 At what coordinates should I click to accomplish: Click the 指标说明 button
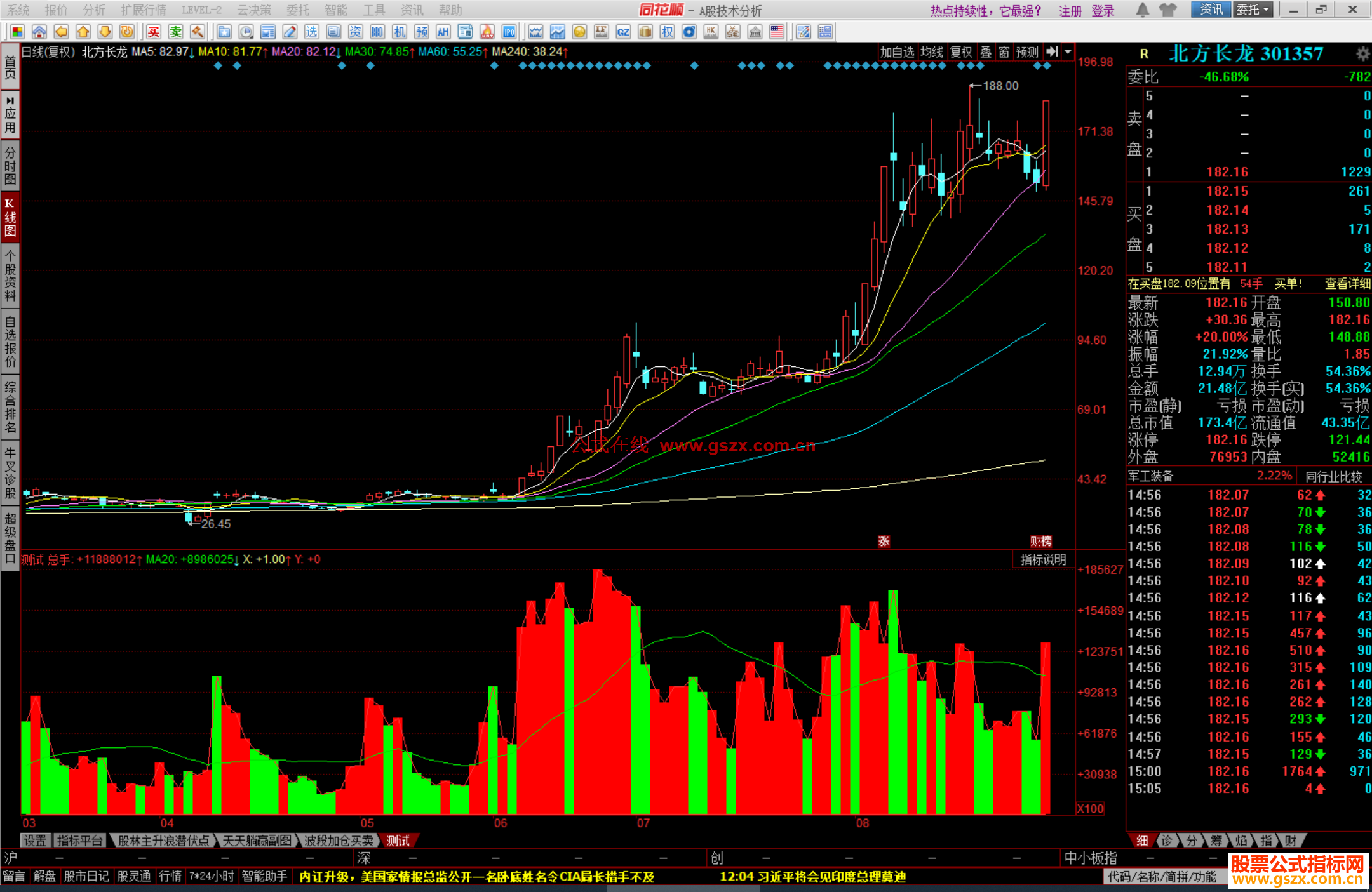[x=1042, y=559]
